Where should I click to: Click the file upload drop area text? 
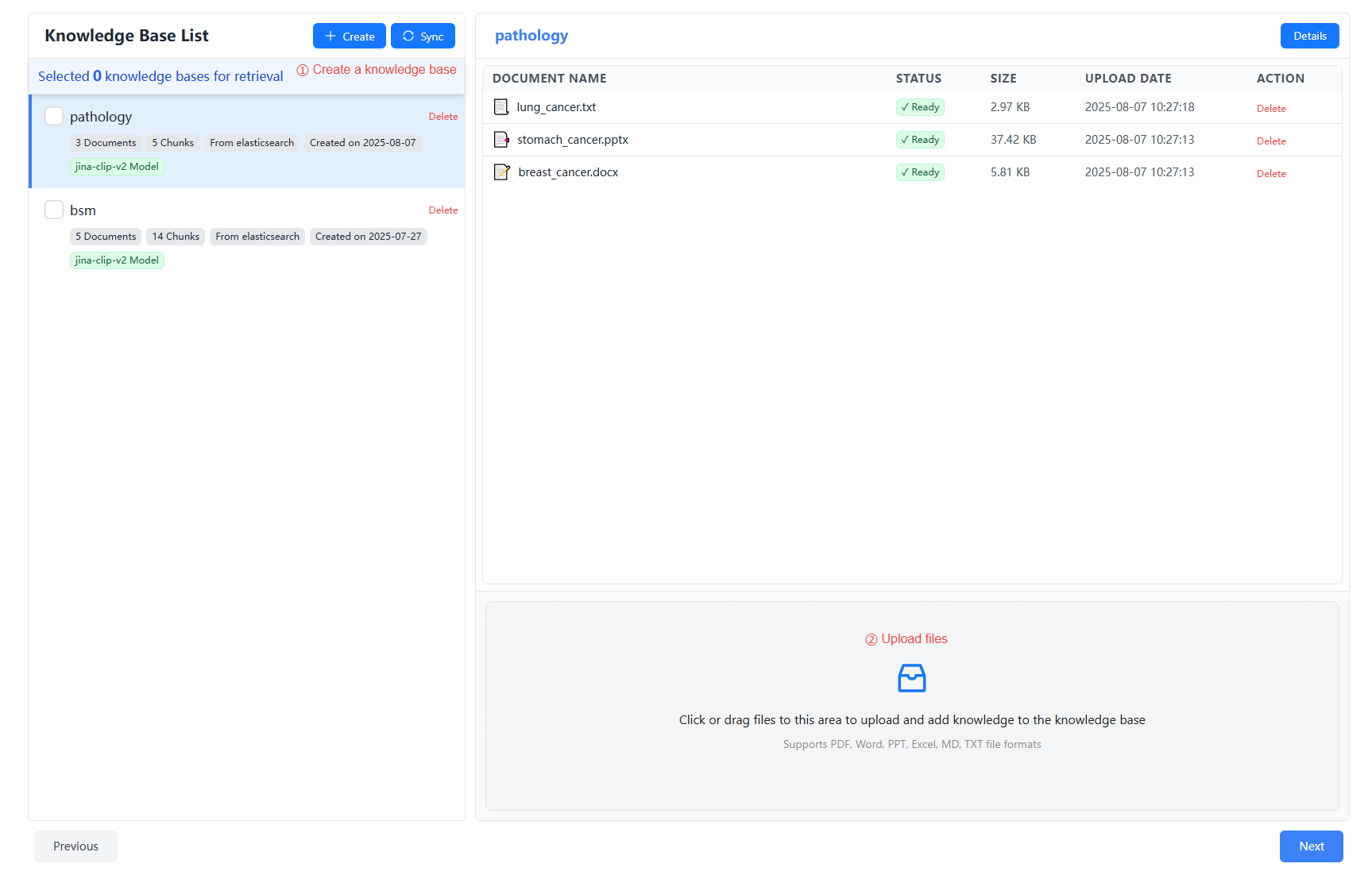911,720
